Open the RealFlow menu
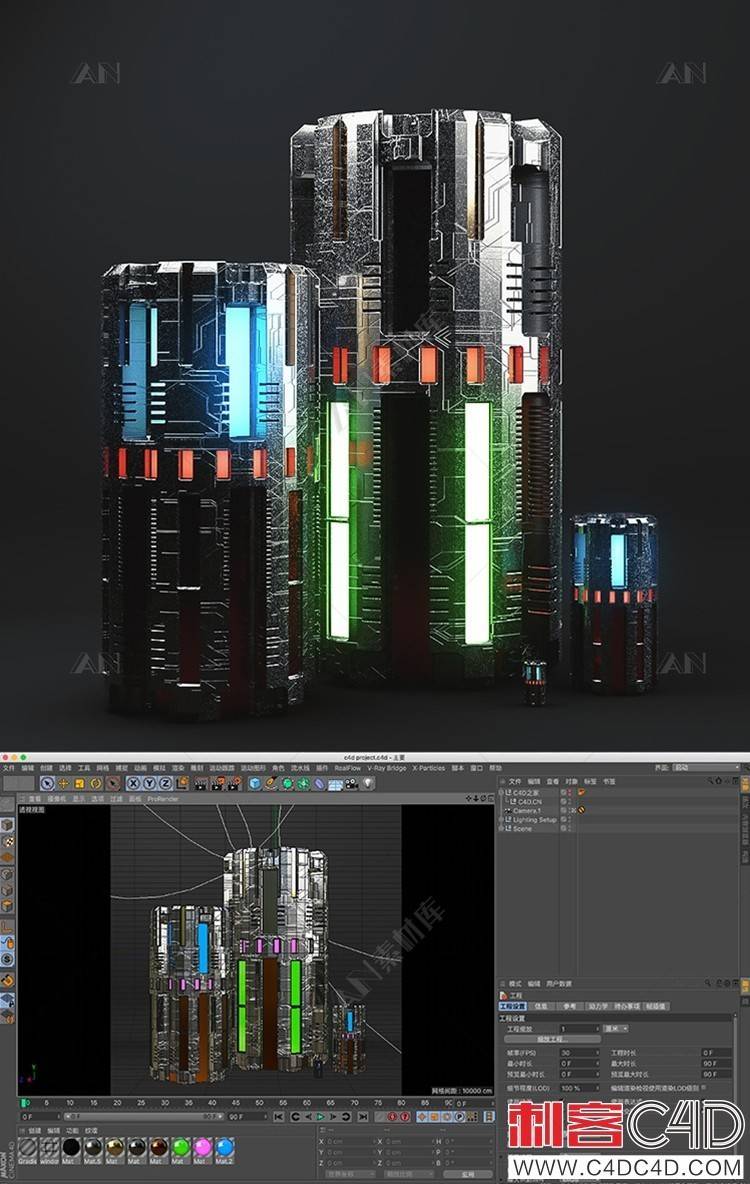The height and width of the screenshot is (1184, 750). (347, 768)
